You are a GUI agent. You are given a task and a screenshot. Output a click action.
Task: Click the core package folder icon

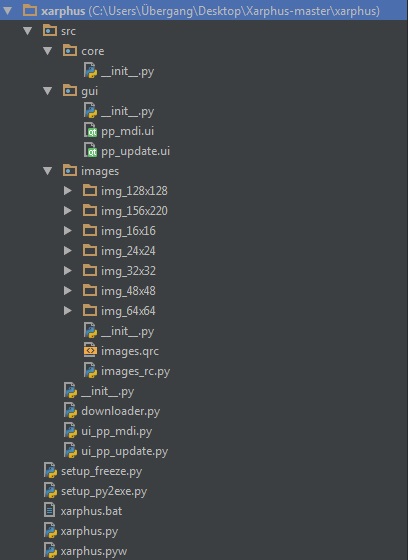click(x=70, y=51)
